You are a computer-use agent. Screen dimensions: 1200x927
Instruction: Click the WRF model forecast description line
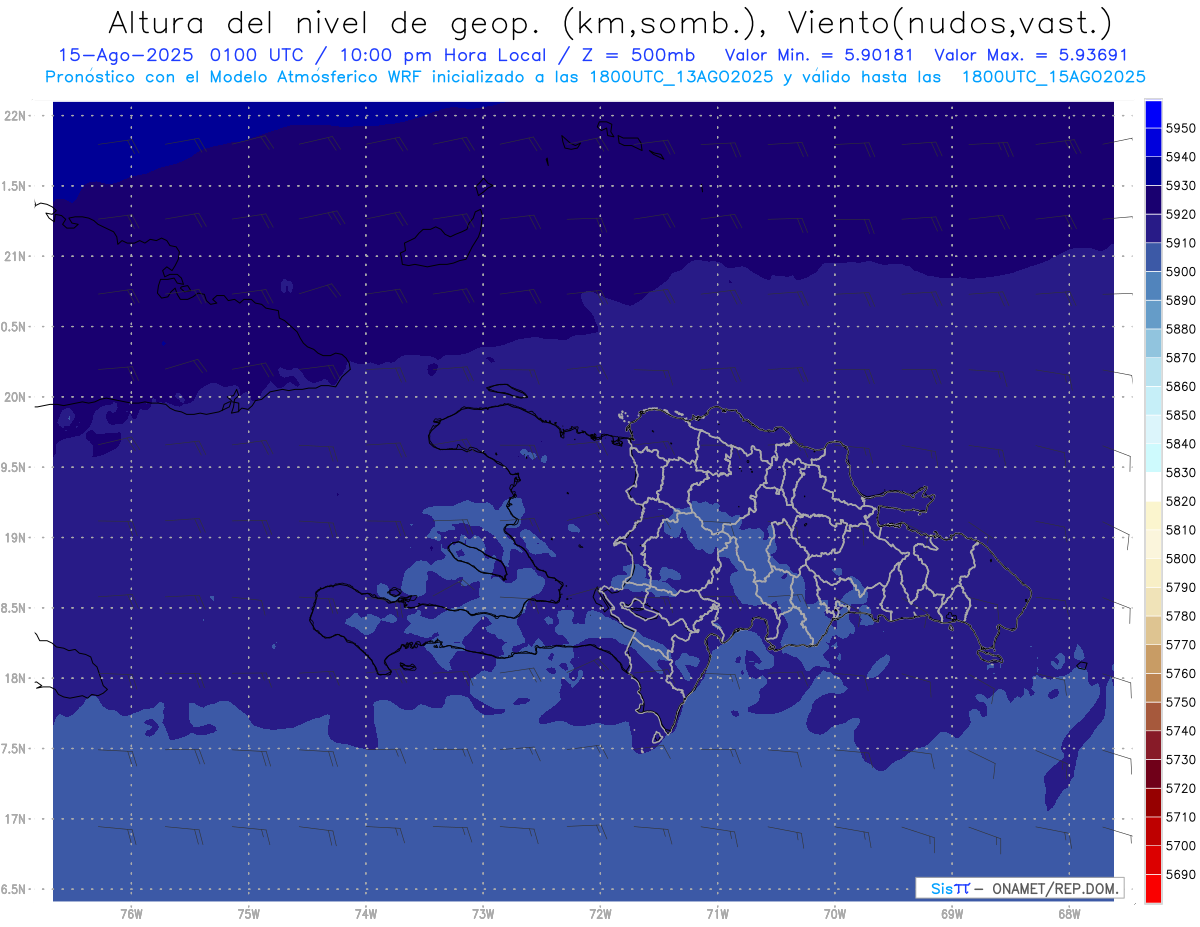tap(595, 77)
